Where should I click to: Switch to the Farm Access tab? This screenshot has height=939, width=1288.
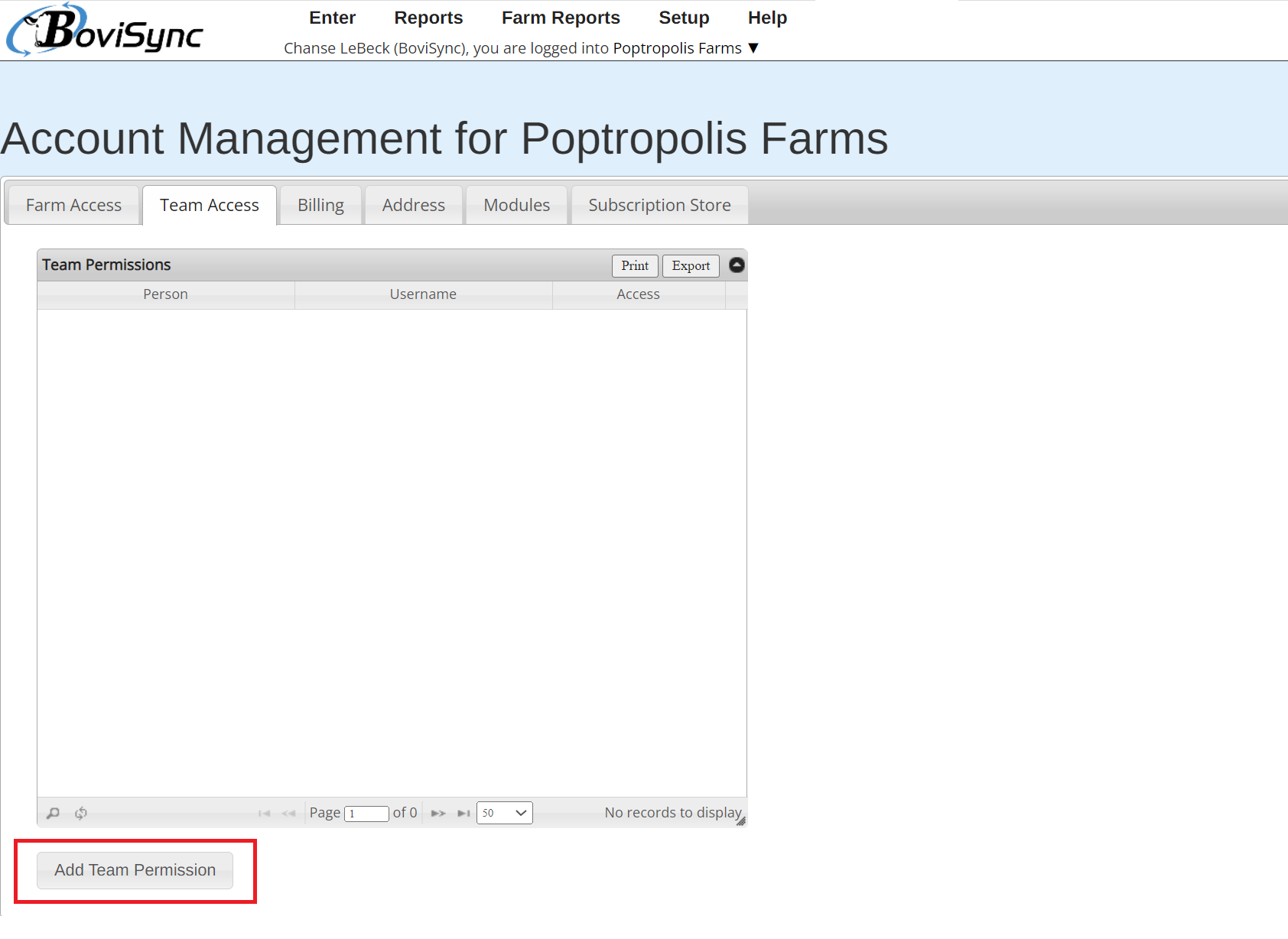73,205
